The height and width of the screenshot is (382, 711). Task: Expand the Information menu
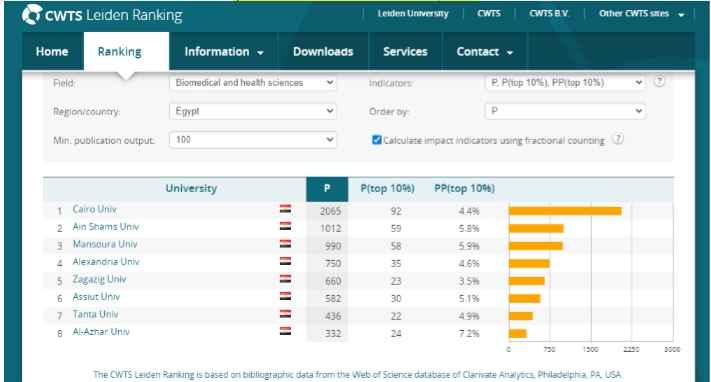(x=224, y=52)
